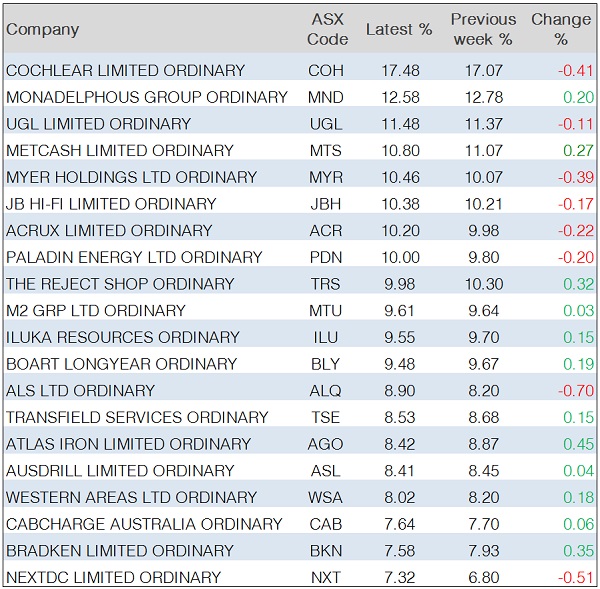Click the ASX Code column header

(327, 29)
